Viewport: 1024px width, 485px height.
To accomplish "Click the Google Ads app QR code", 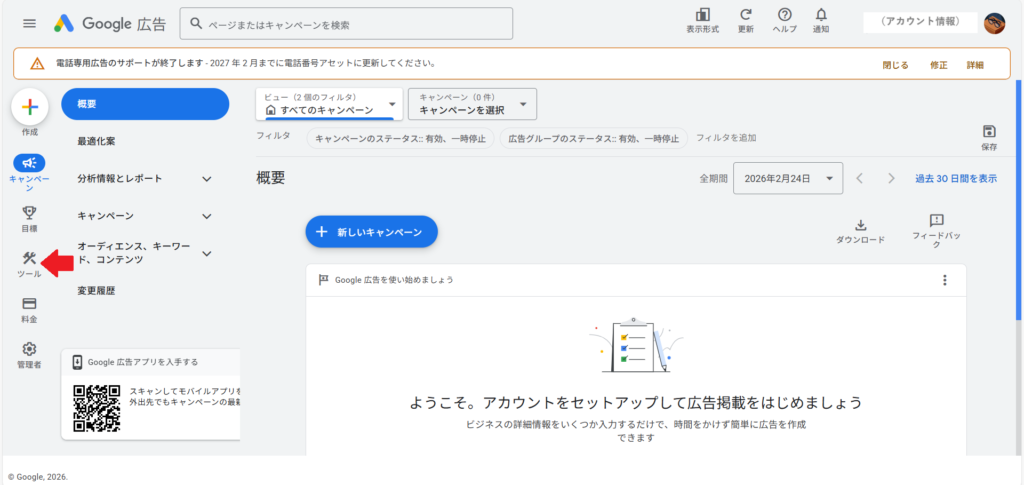I will 97,408.
